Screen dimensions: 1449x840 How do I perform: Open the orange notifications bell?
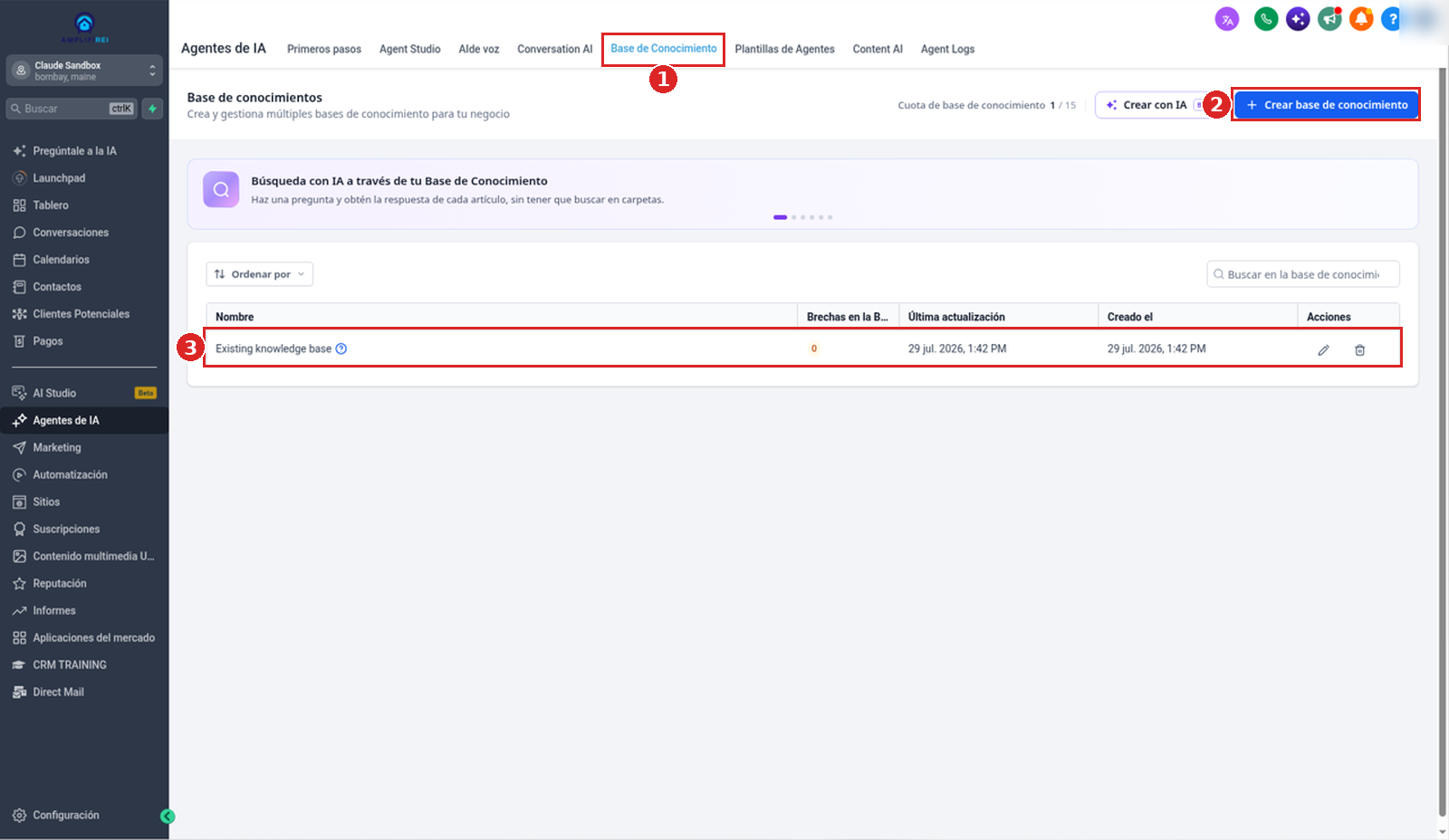pos(1361,18)
